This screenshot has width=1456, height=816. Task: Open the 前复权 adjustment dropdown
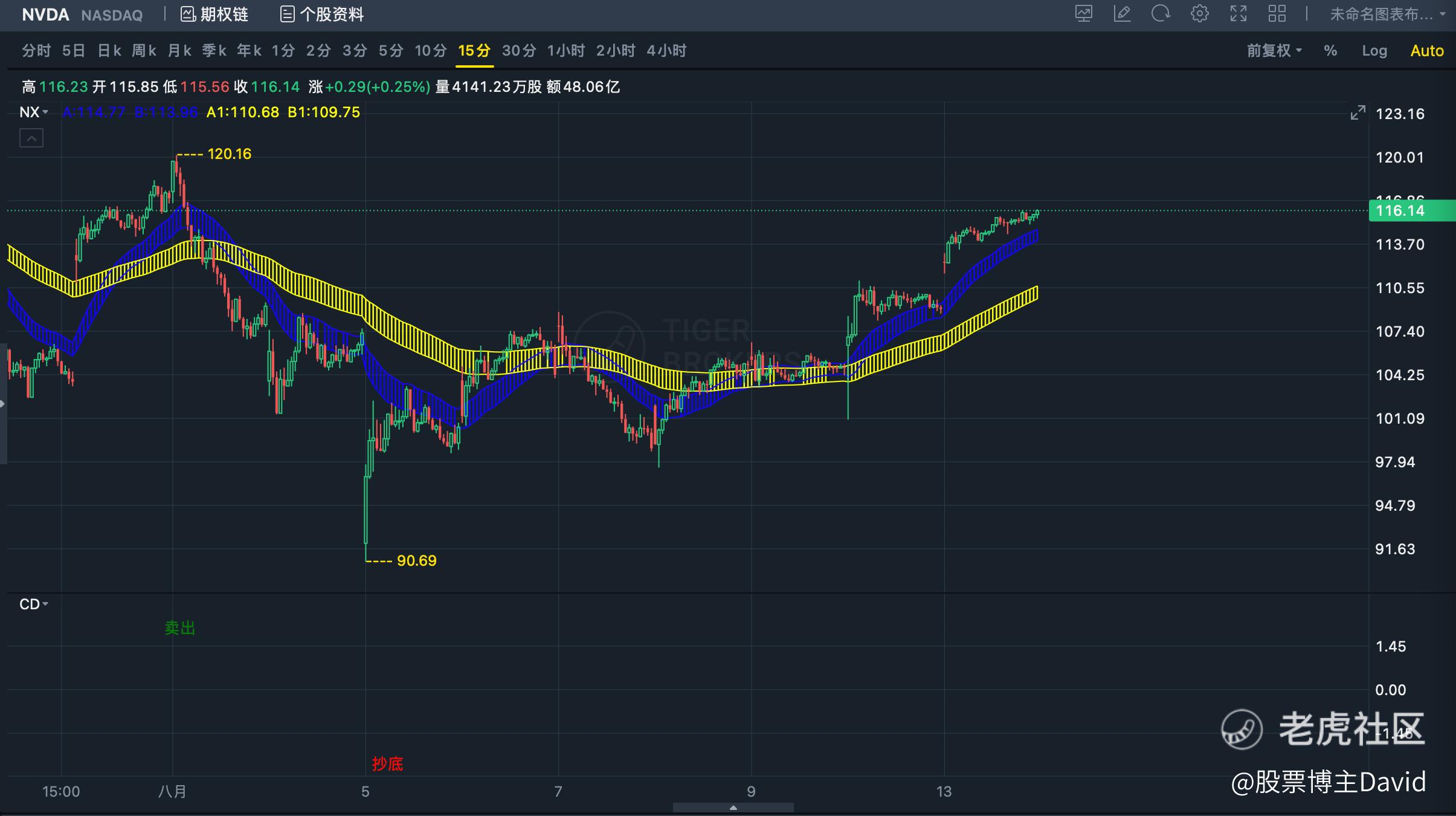(x=1274, y=51)
